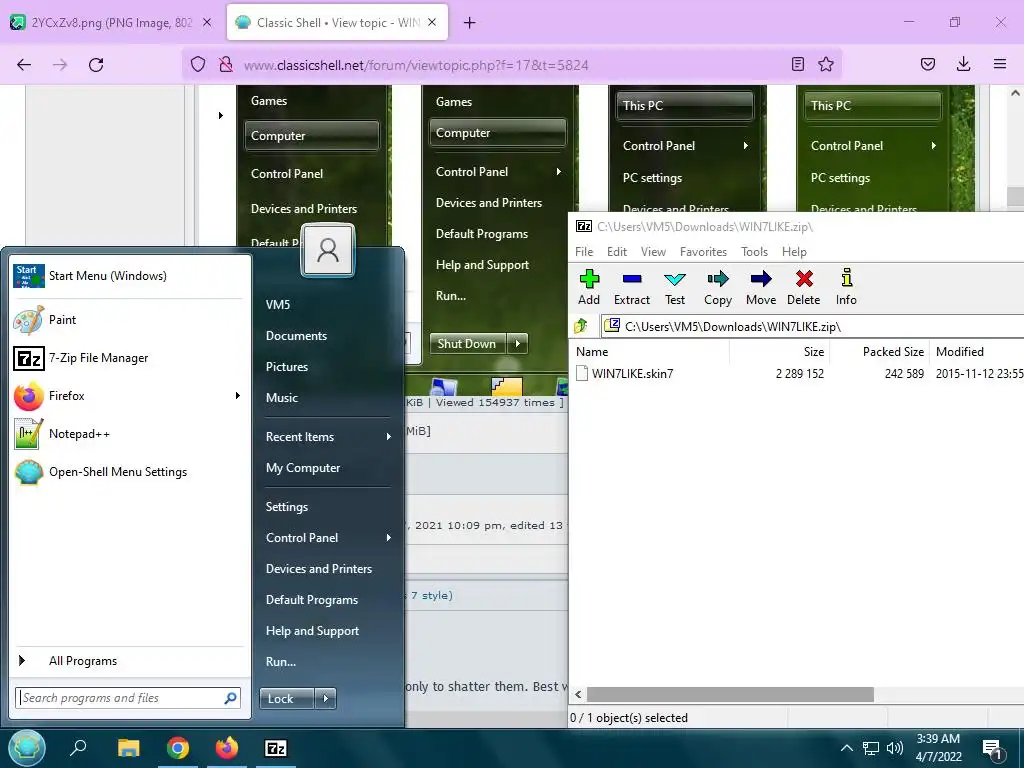
Task: Click in Search programs and files box
Action: (128, 698)
